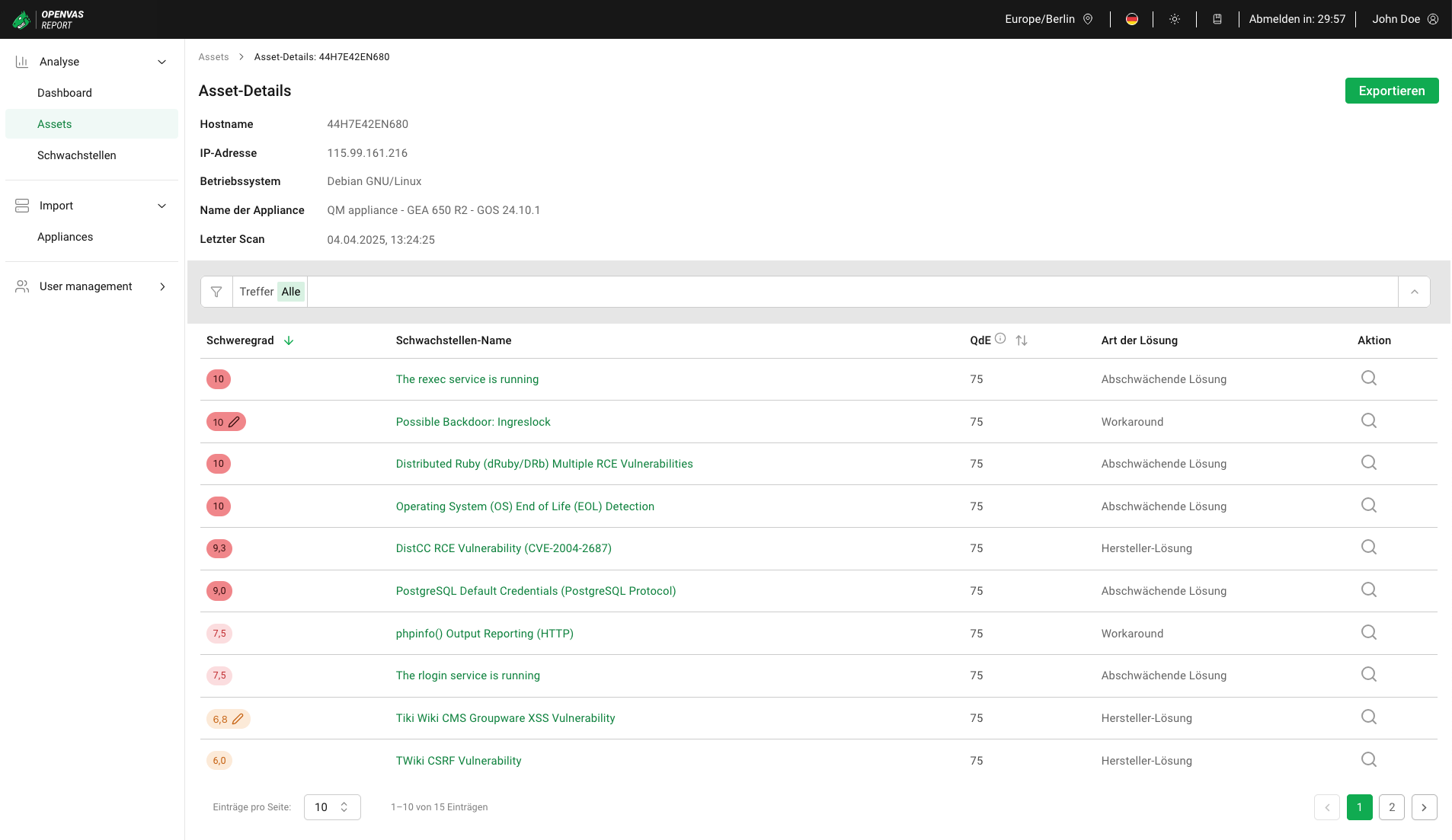Open 'Possible Backdoor: Ingreslock' link
Viewport: 1452px width, 840px height.
pyautogui.click(x=473, y=422)
